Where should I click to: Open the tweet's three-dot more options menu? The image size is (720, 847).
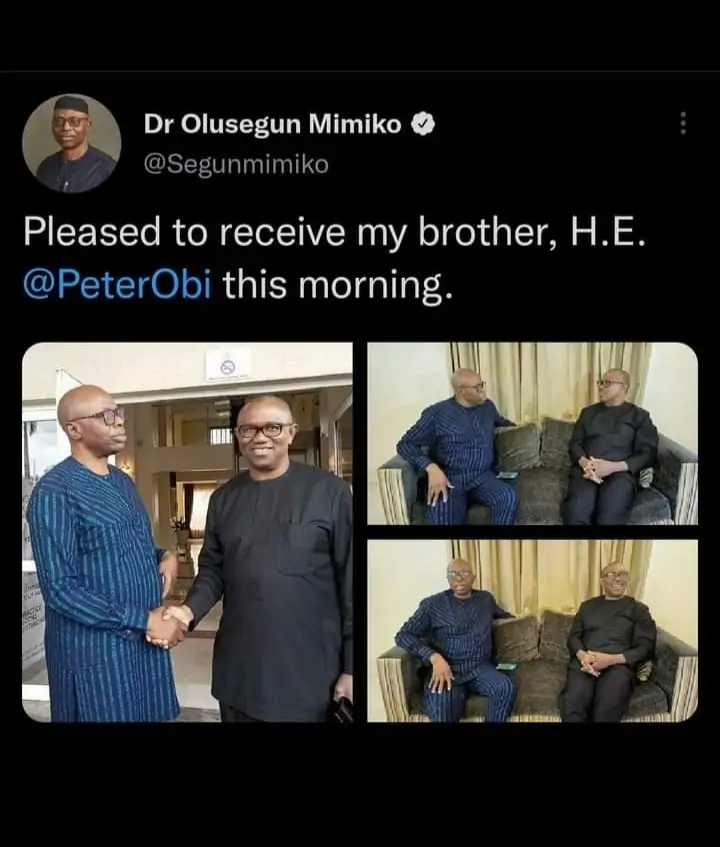point(683,123)
